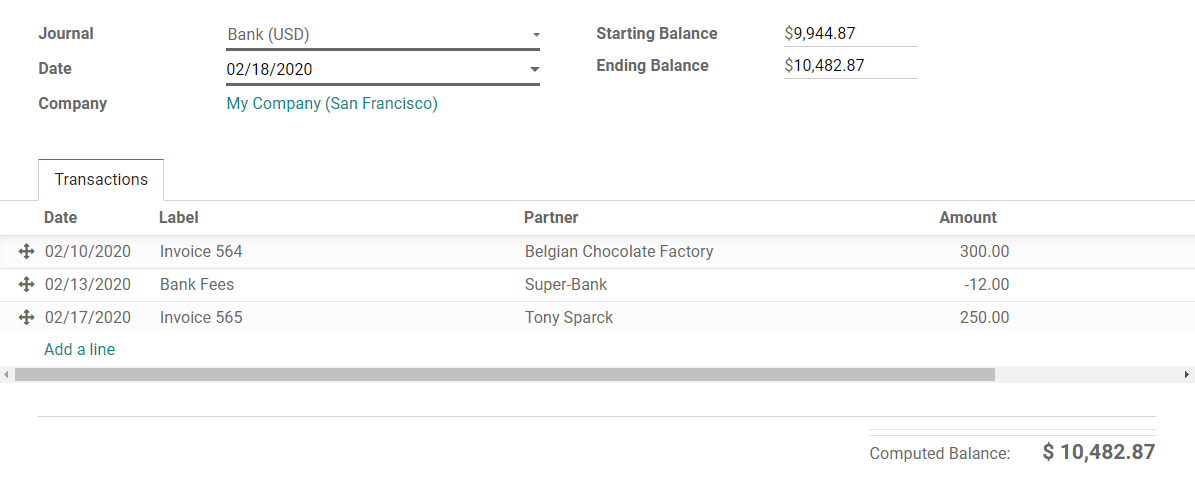Edit the Ending Balance field
1195x482 pixels.
tap(850, 66)
